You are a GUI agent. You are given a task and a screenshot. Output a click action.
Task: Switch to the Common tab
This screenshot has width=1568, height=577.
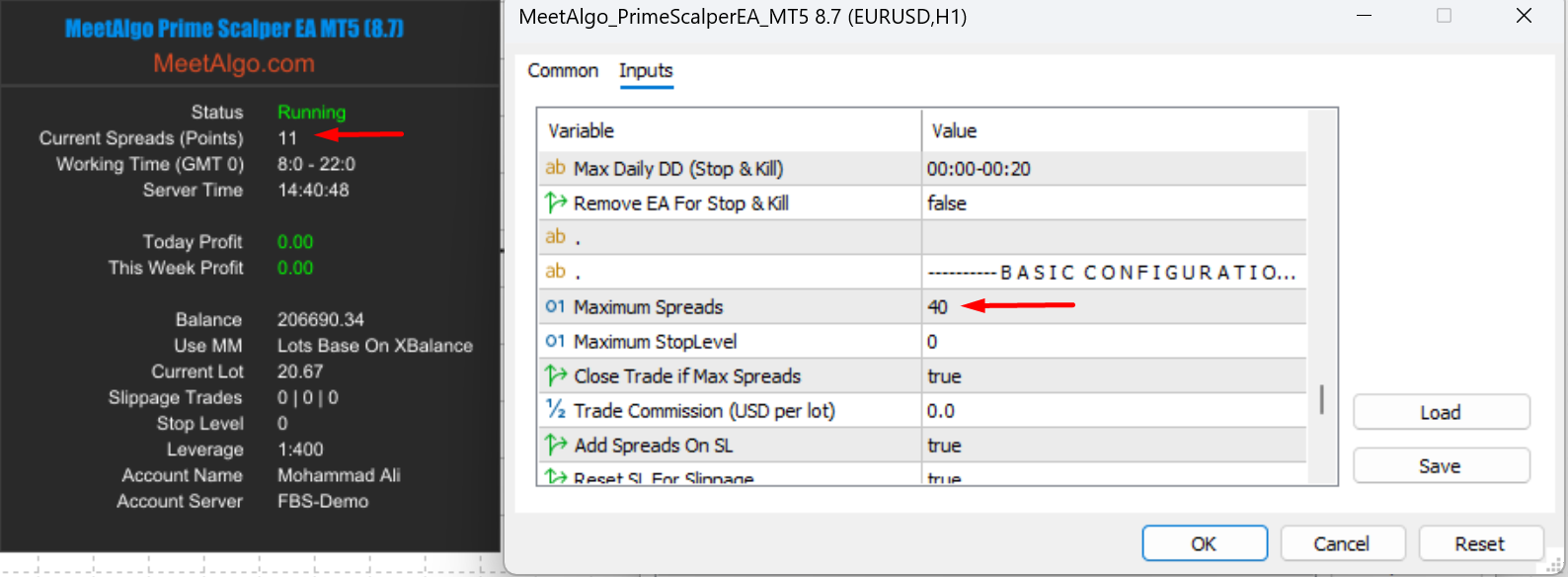click(x=563, y=71)
